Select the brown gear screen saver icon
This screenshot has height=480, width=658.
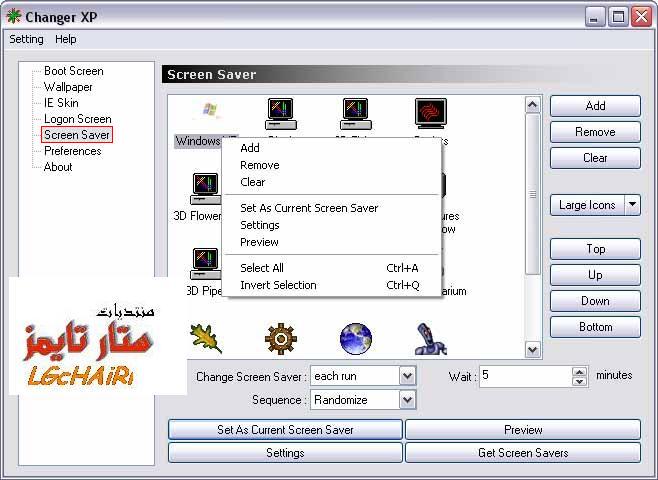pos(281,338)
